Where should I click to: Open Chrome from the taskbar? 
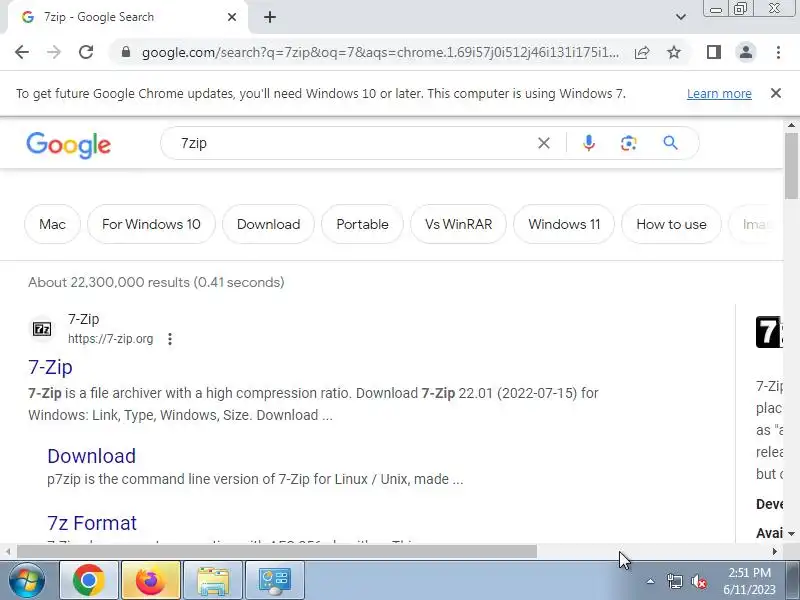tap(89, 580)
